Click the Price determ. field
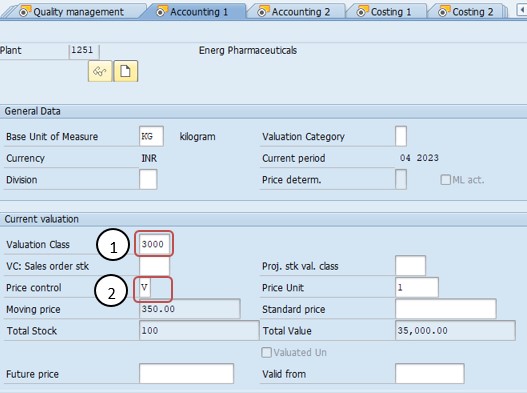This screenshot has height=393, width=527. pyautogui.click(x=401, y=180)
